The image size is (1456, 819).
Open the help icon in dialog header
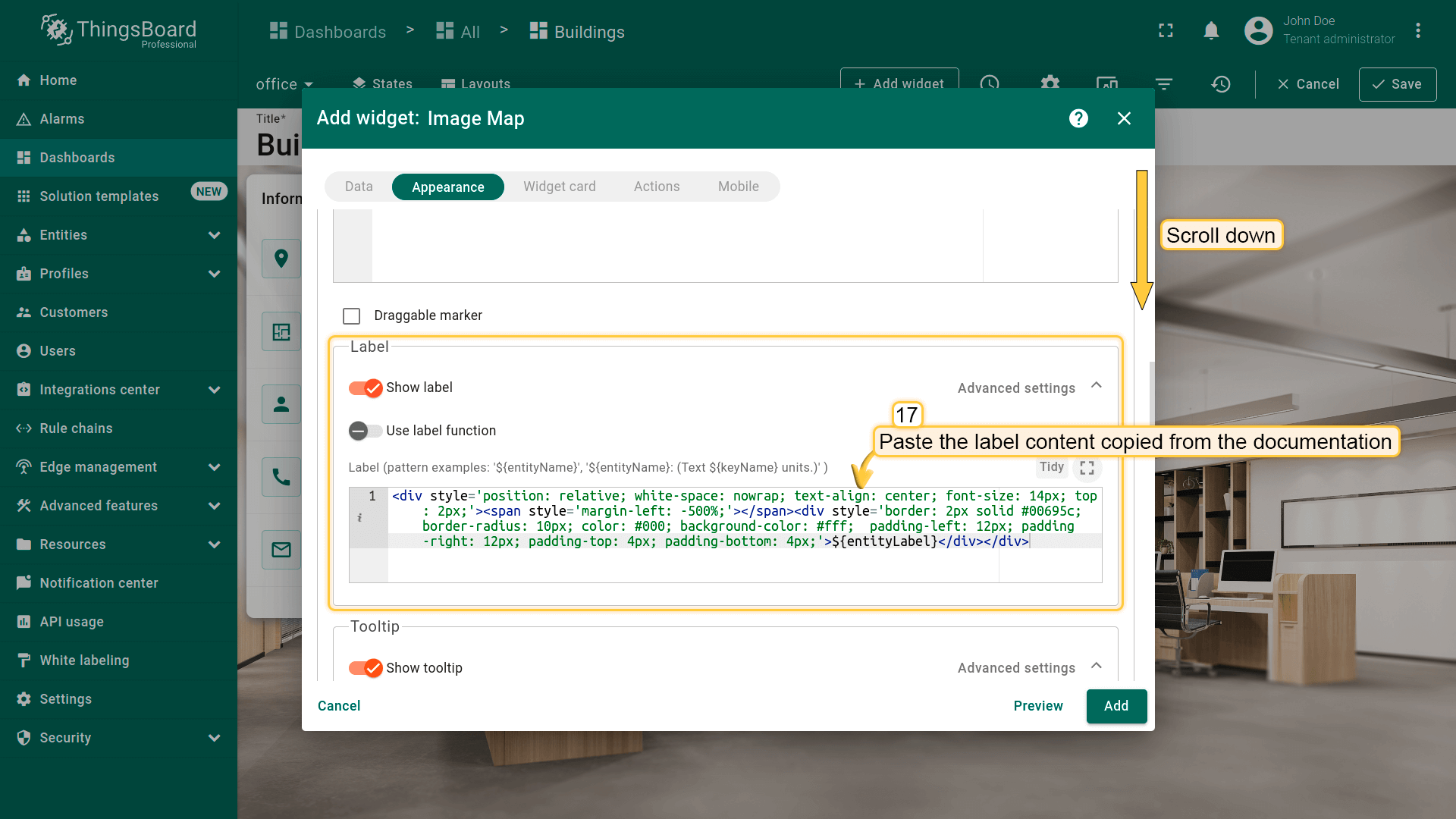1078,118
